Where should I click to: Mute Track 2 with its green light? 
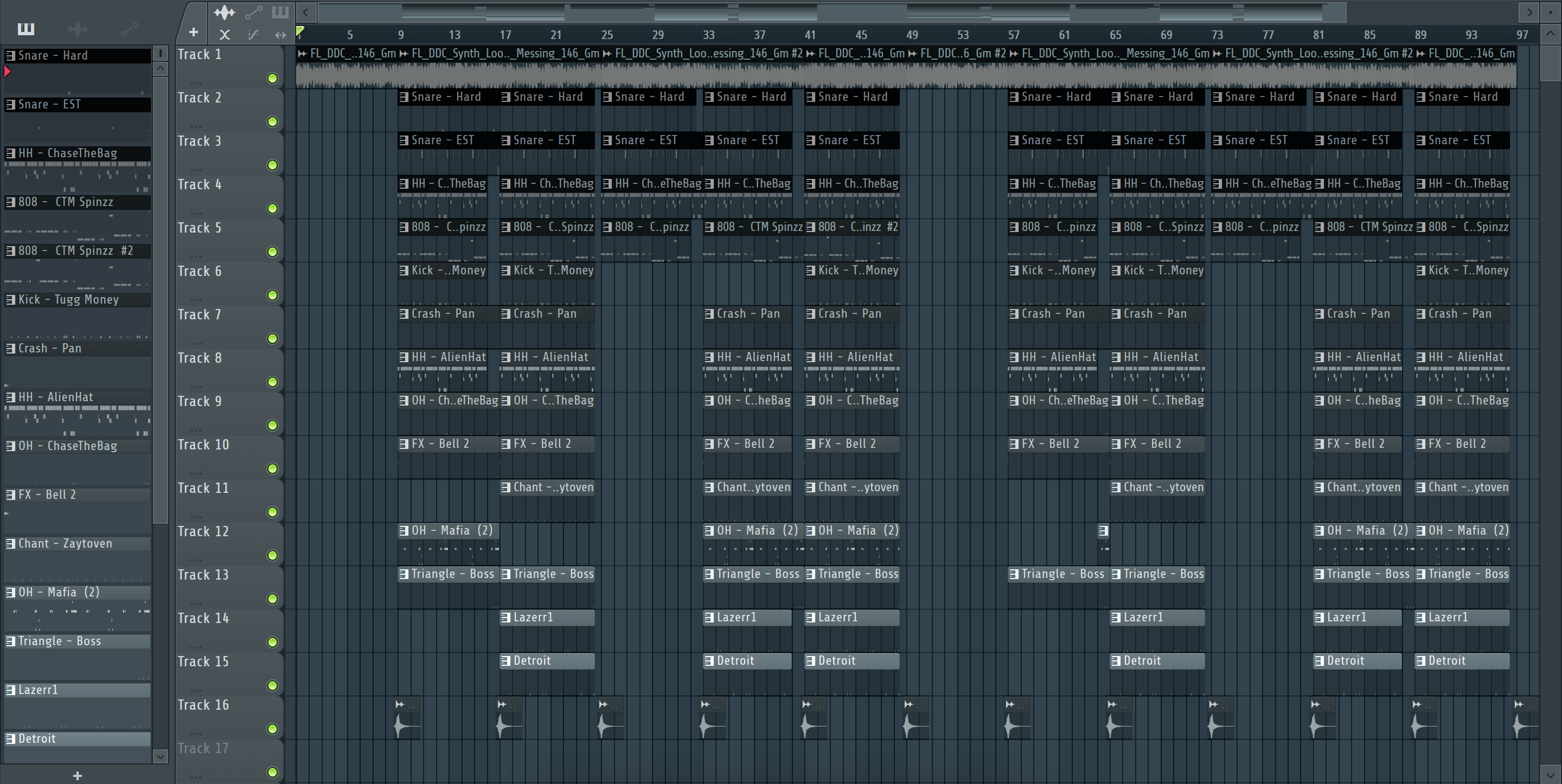(x=273, y=122)
